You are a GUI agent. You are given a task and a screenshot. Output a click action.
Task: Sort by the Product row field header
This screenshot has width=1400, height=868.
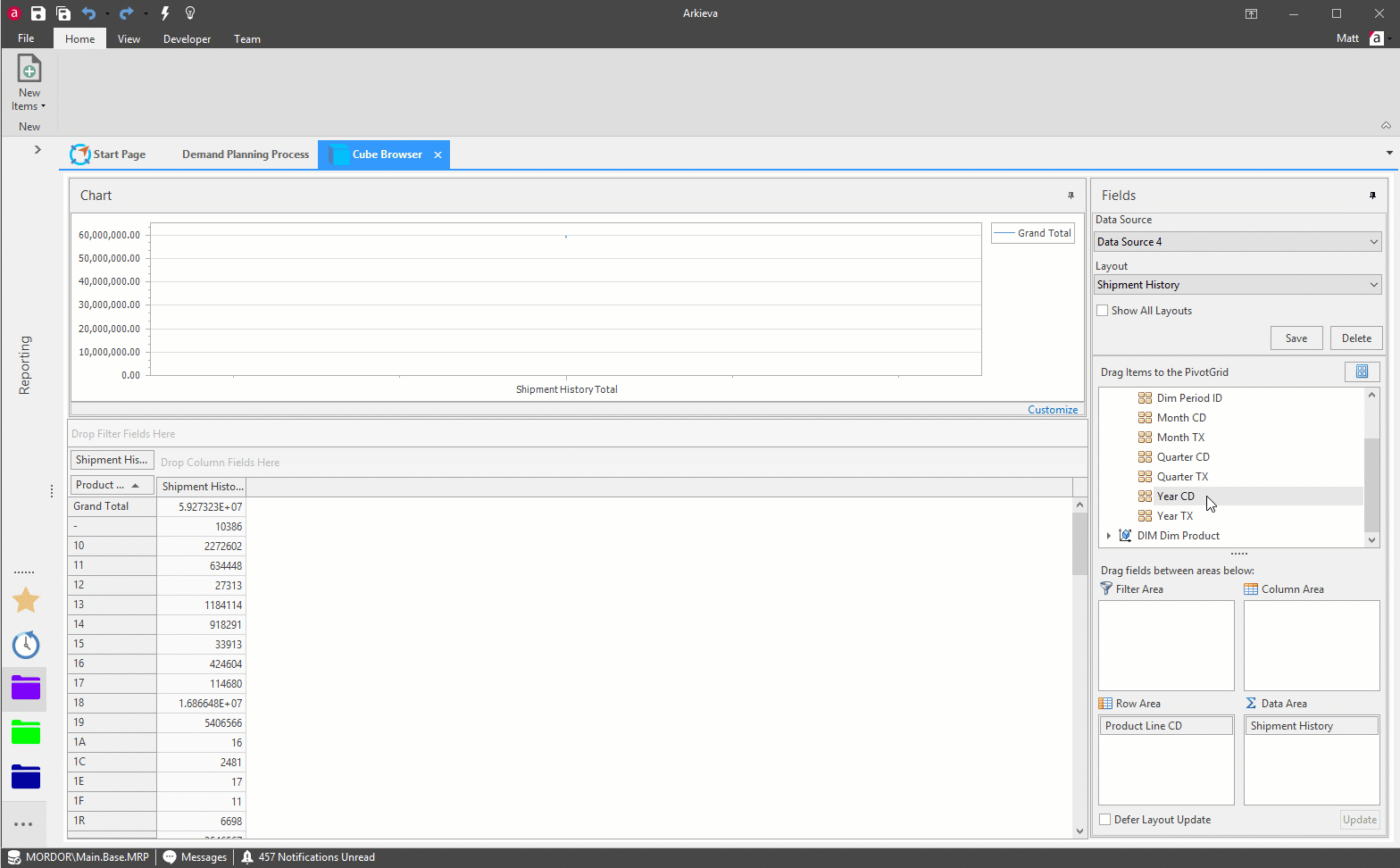click(x=112, y=485)
